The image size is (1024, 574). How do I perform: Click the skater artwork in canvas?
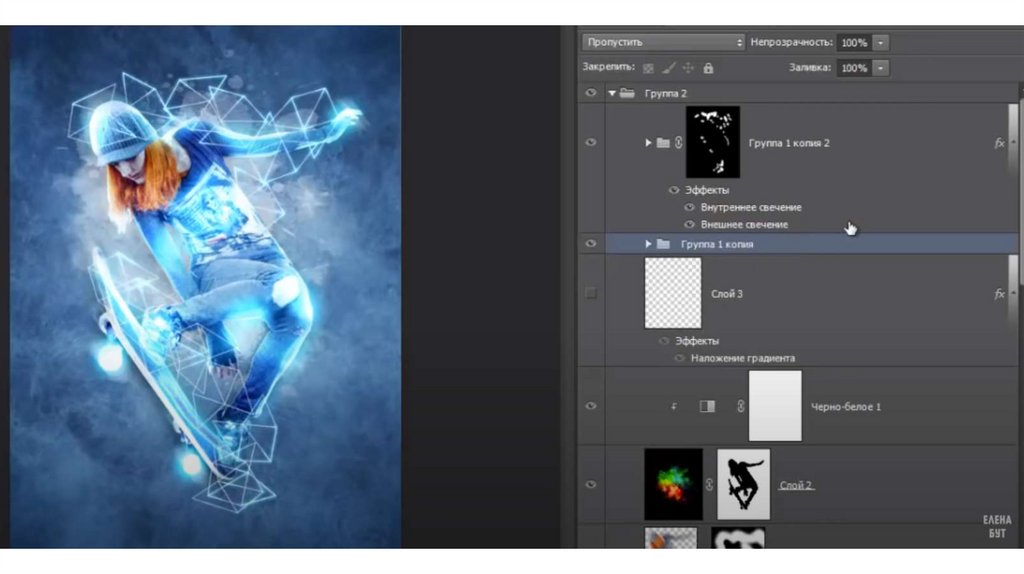point(206,287)
